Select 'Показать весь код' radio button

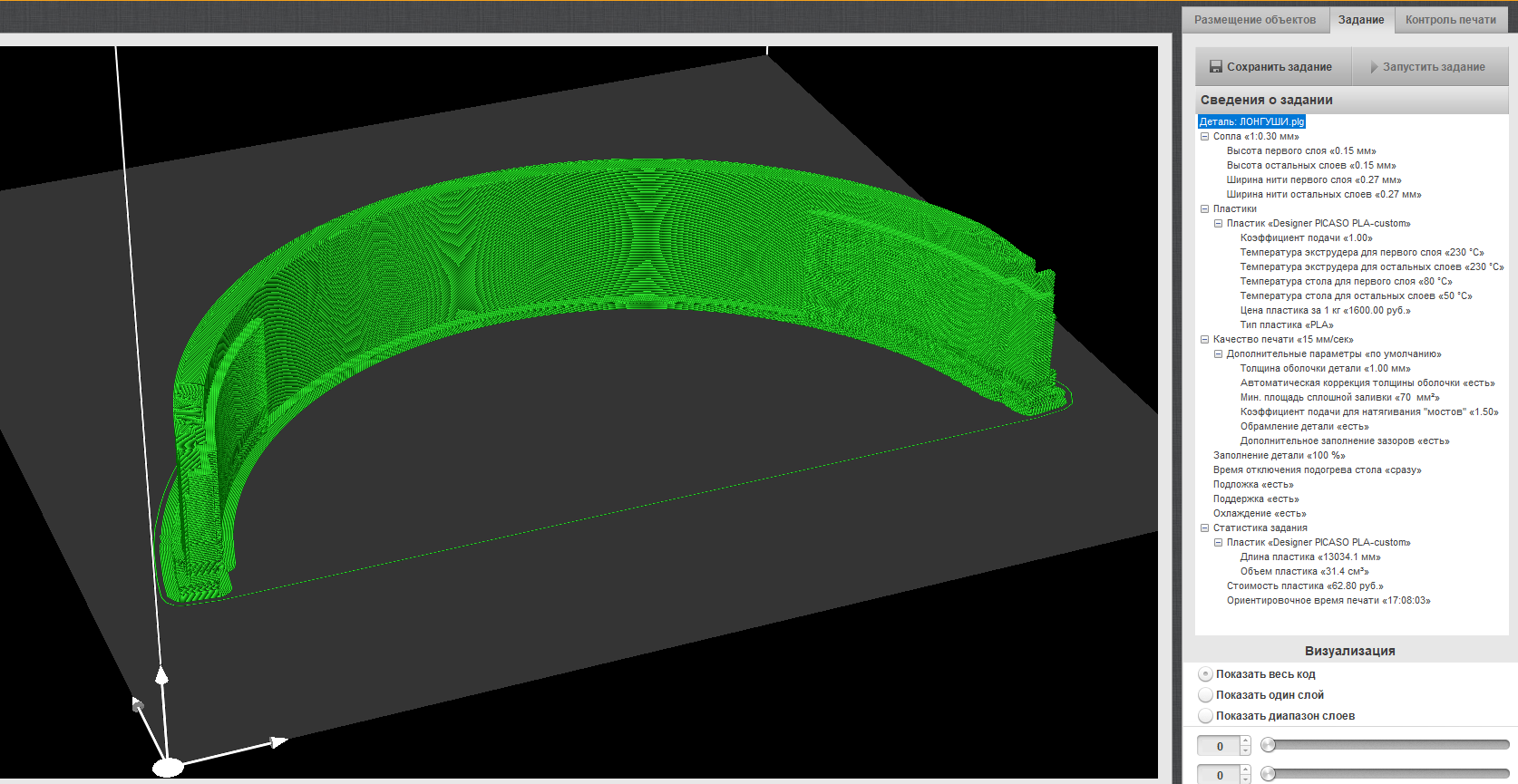point(1205,674)
